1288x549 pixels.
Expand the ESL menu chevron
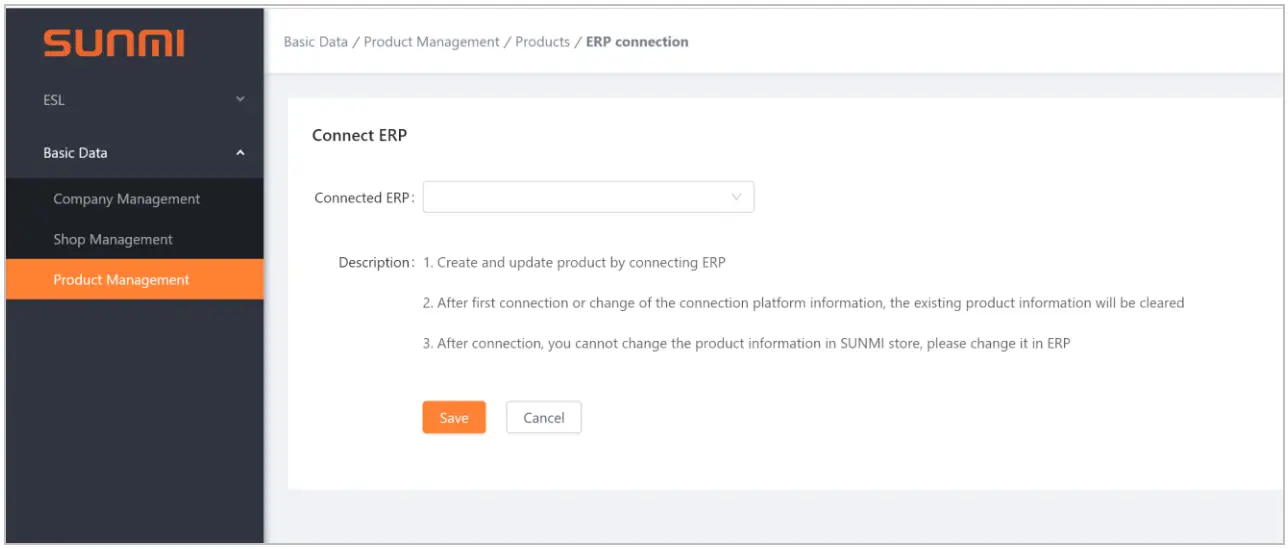coord(240,100)
